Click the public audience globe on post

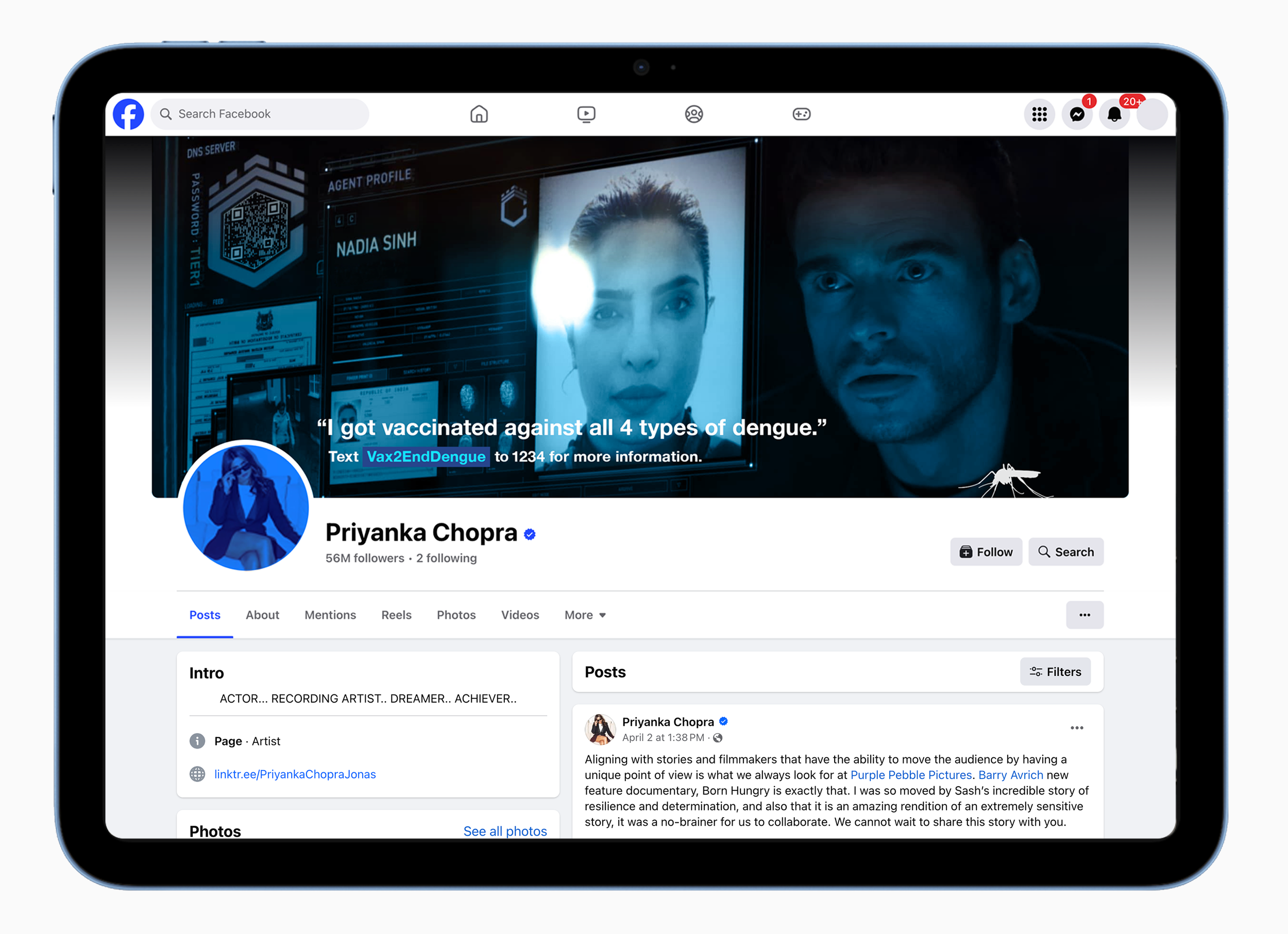point(718,738)
